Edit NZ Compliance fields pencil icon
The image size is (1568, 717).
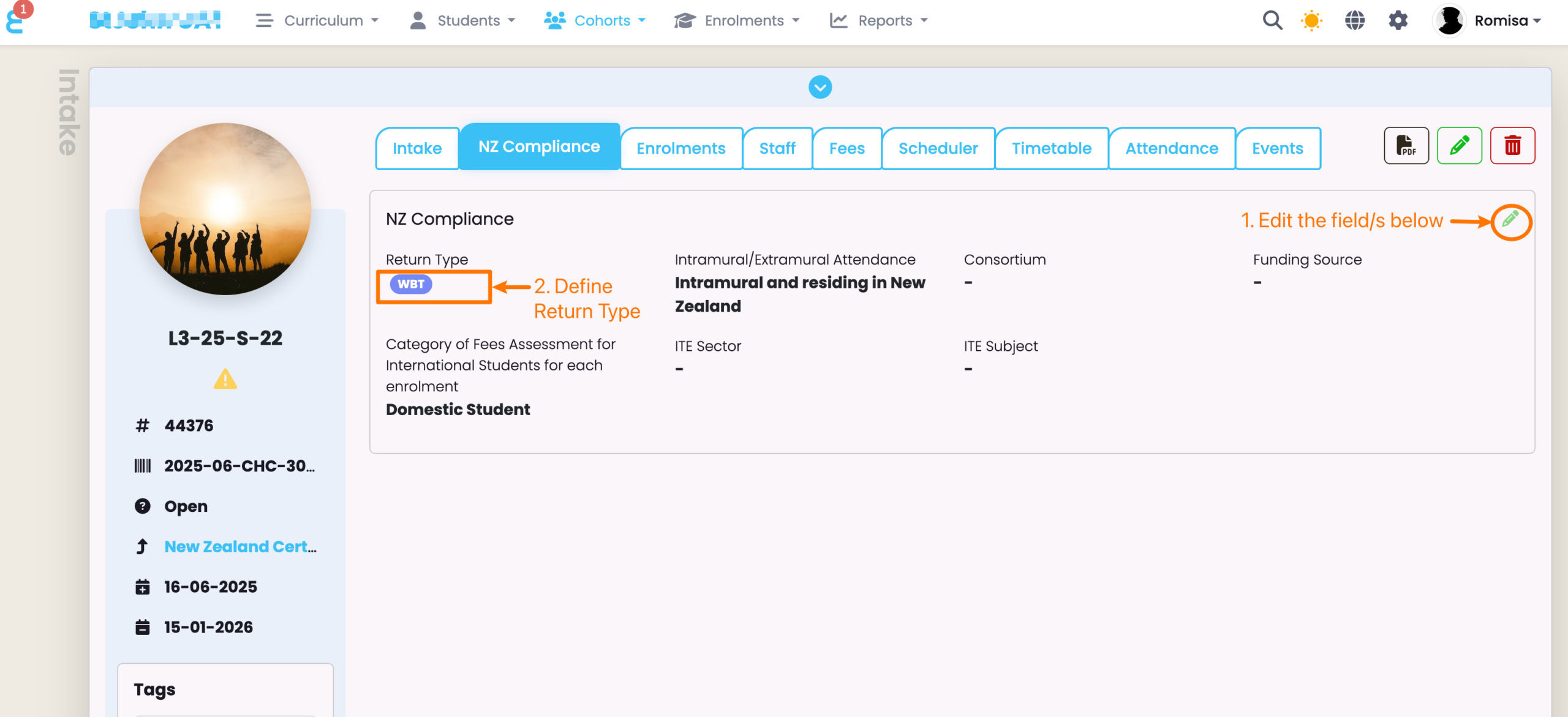coord(1510,220)
